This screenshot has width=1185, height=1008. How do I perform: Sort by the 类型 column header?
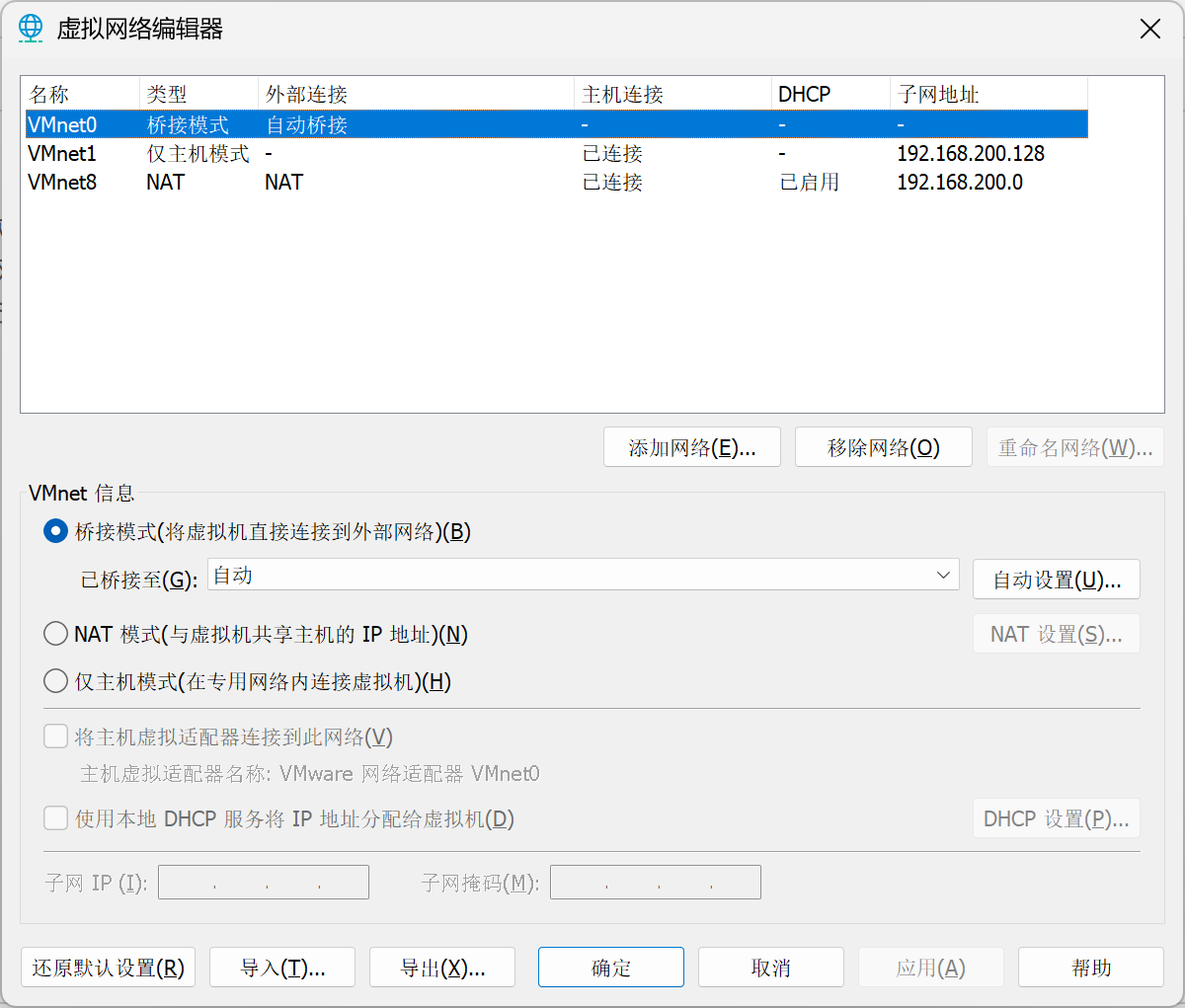coord(199,94)
